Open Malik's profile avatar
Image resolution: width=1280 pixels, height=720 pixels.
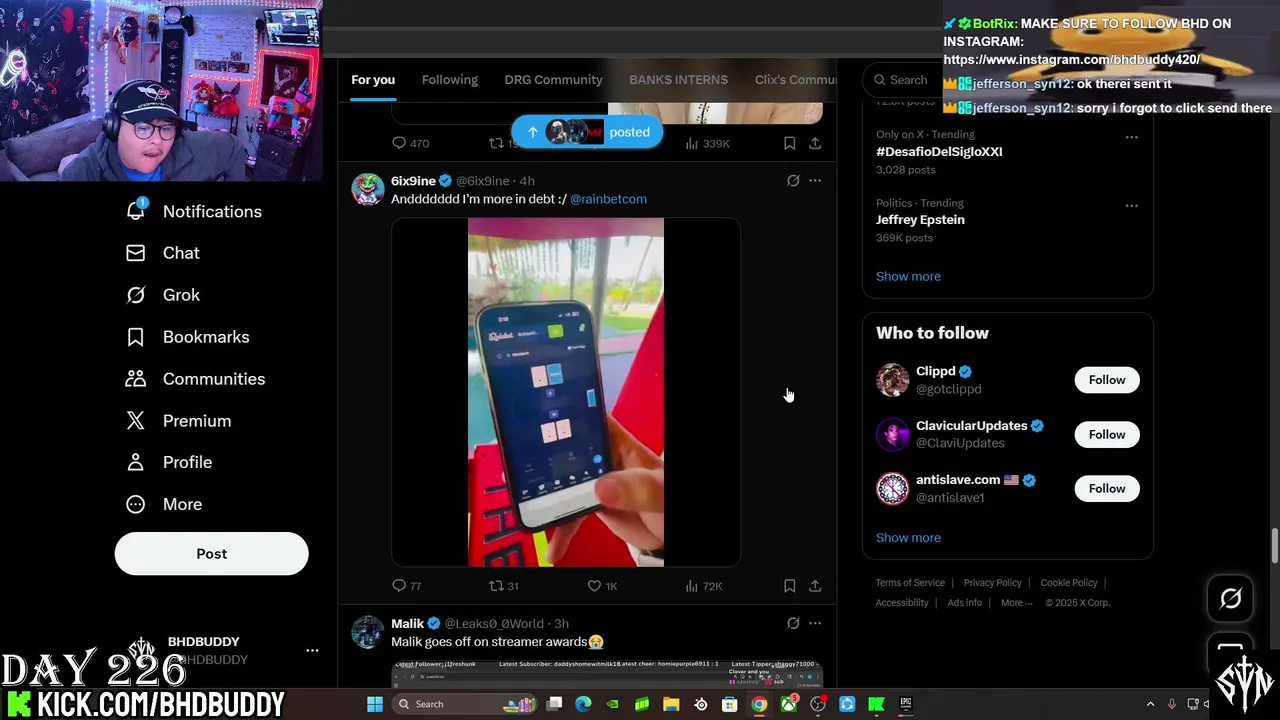(x=367, y=632)
